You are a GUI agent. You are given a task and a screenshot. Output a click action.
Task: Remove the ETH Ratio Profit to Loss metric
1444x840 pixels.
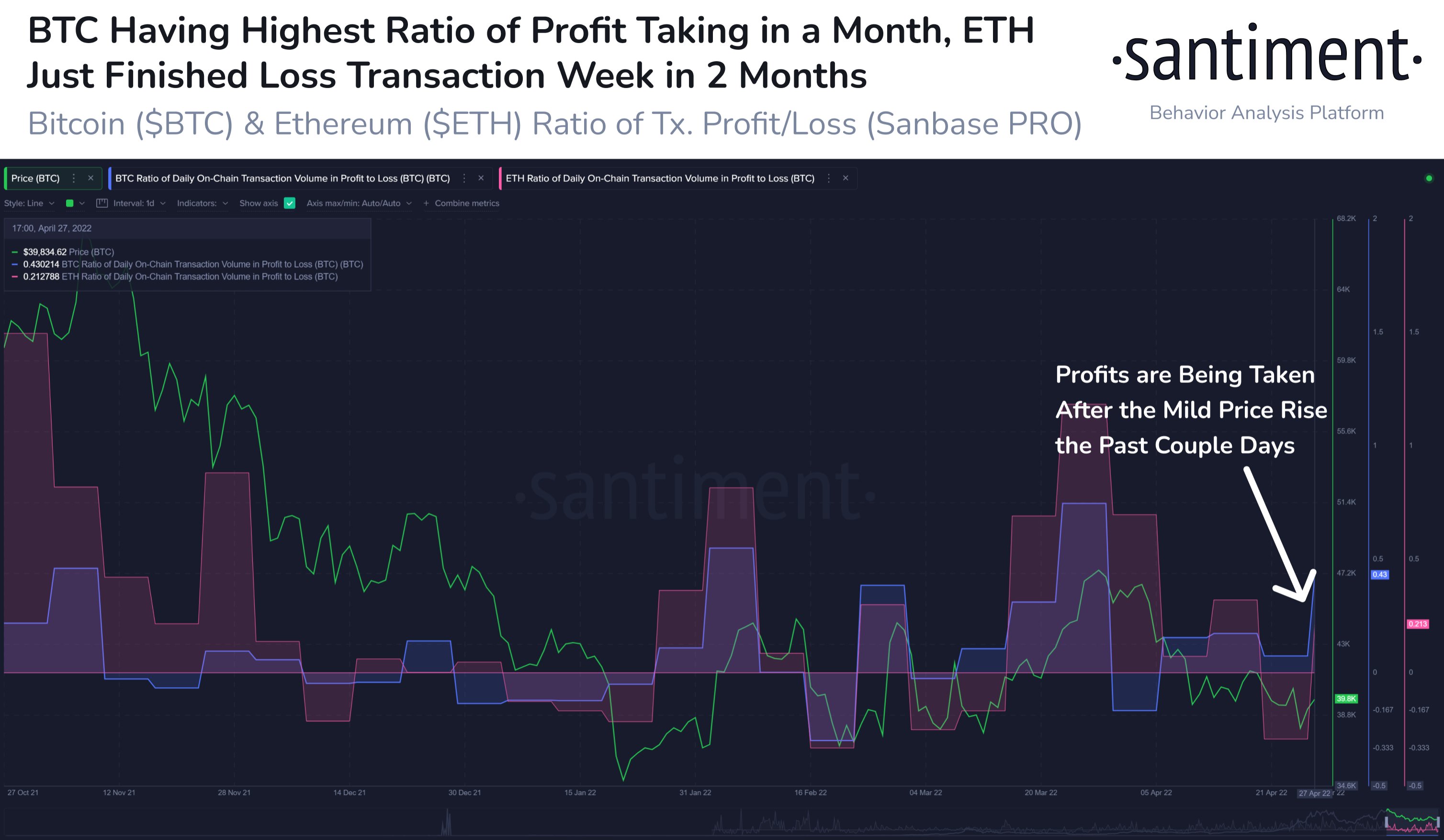[845, 178]
